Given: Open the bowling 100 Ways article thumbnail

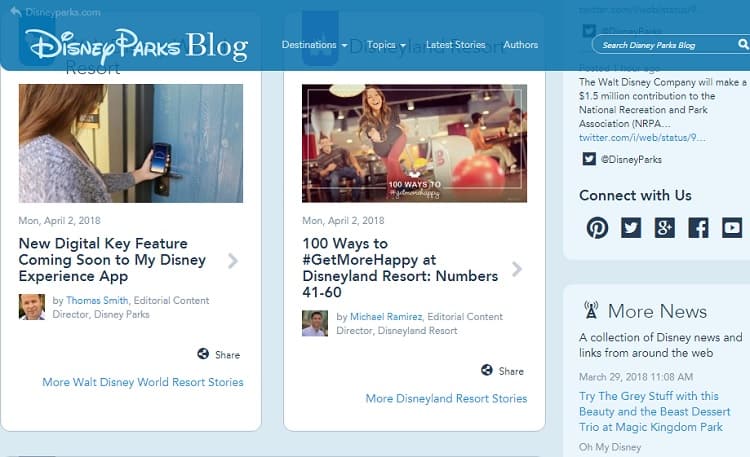Looking at the screenshot, I should pos(414,143).
